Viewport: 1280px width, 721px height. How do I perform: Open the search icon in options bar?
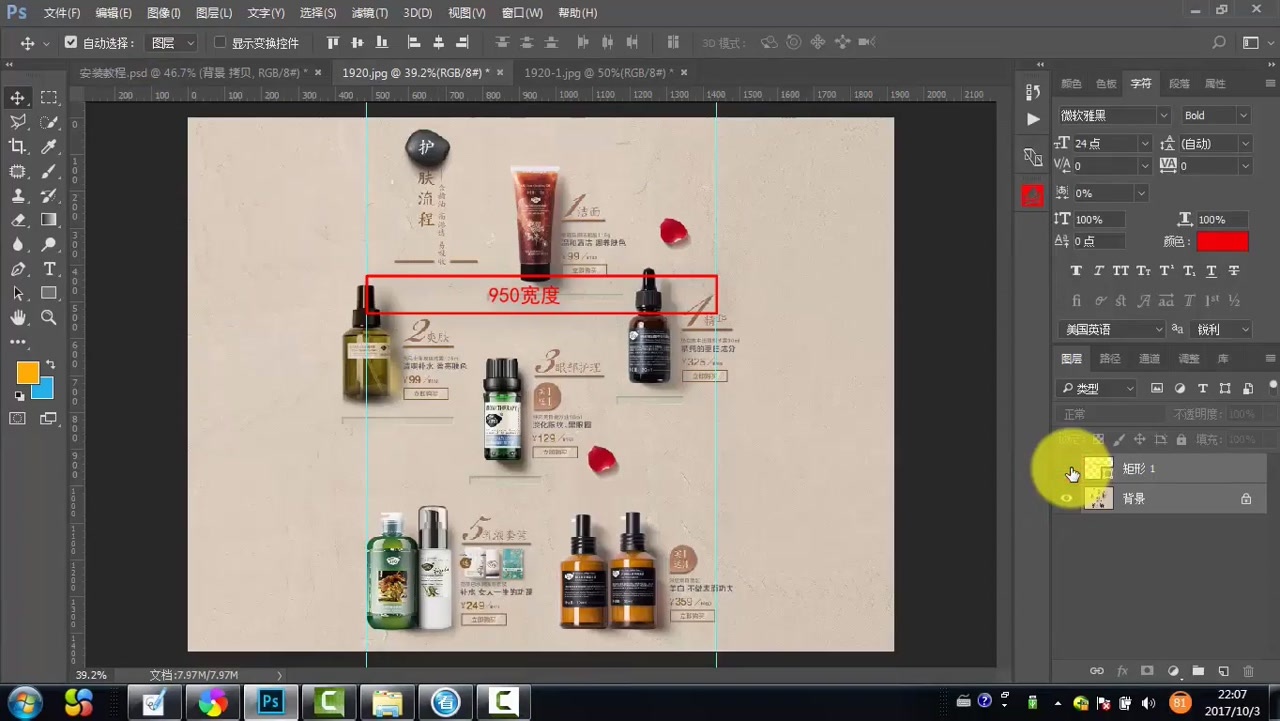click(x=1218, y=43)
